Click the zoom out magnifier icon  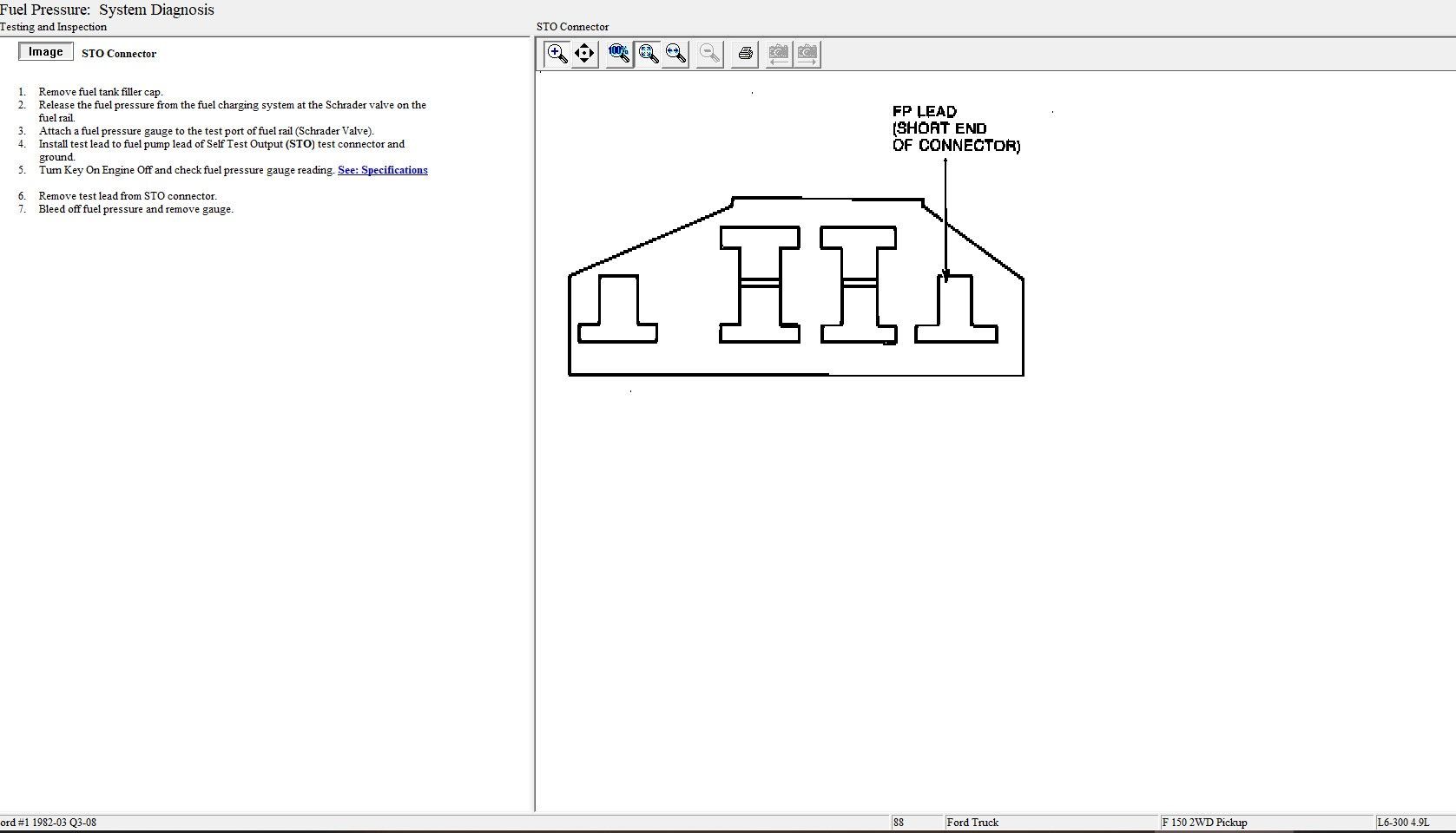(x=709, y=54)
